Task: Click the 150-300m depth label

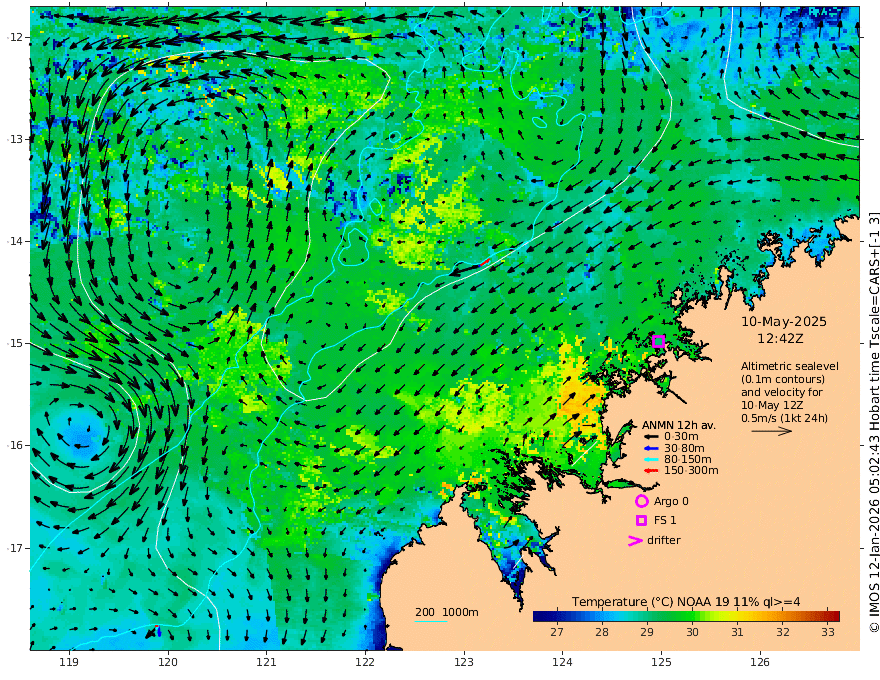Action: pyautogui.click(x=691, y=470)
